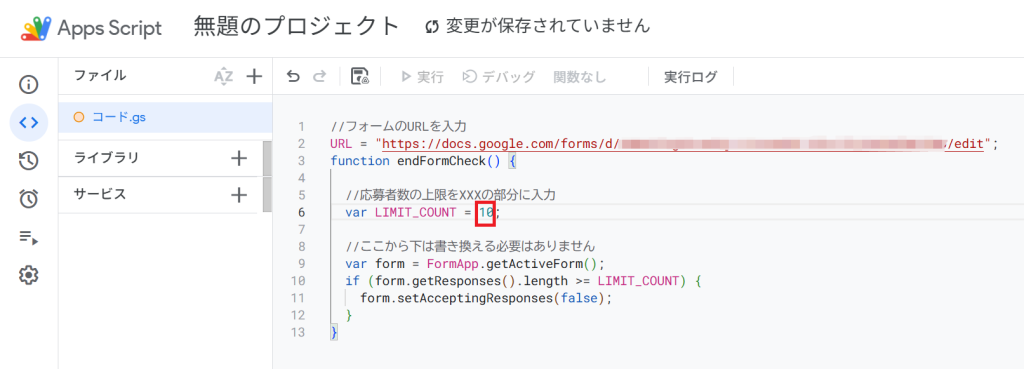Add a library with plus icon
The width and height of the screenshot is (1024, 369).
click(x=239, y=158)
